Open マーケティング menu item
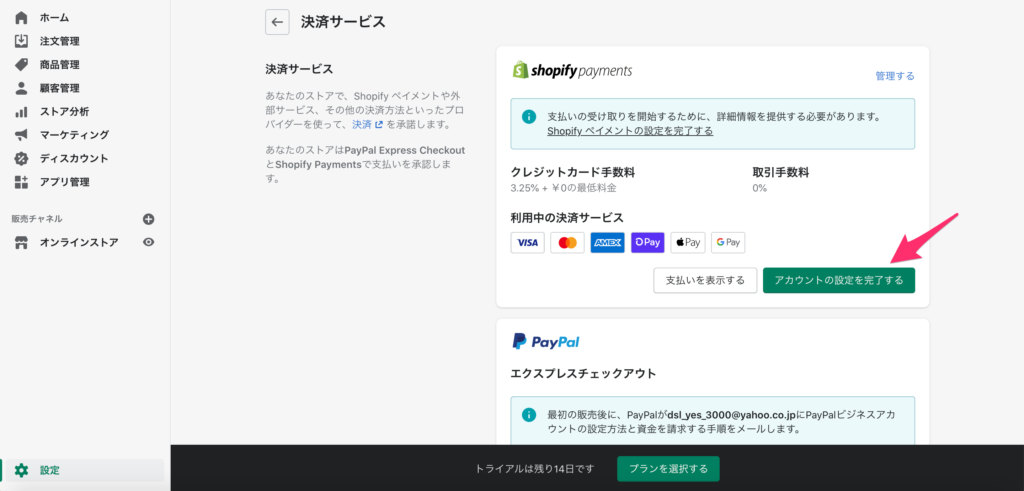Image resolution: width=1024 pixels, height=491 pixels. point(74,135)
